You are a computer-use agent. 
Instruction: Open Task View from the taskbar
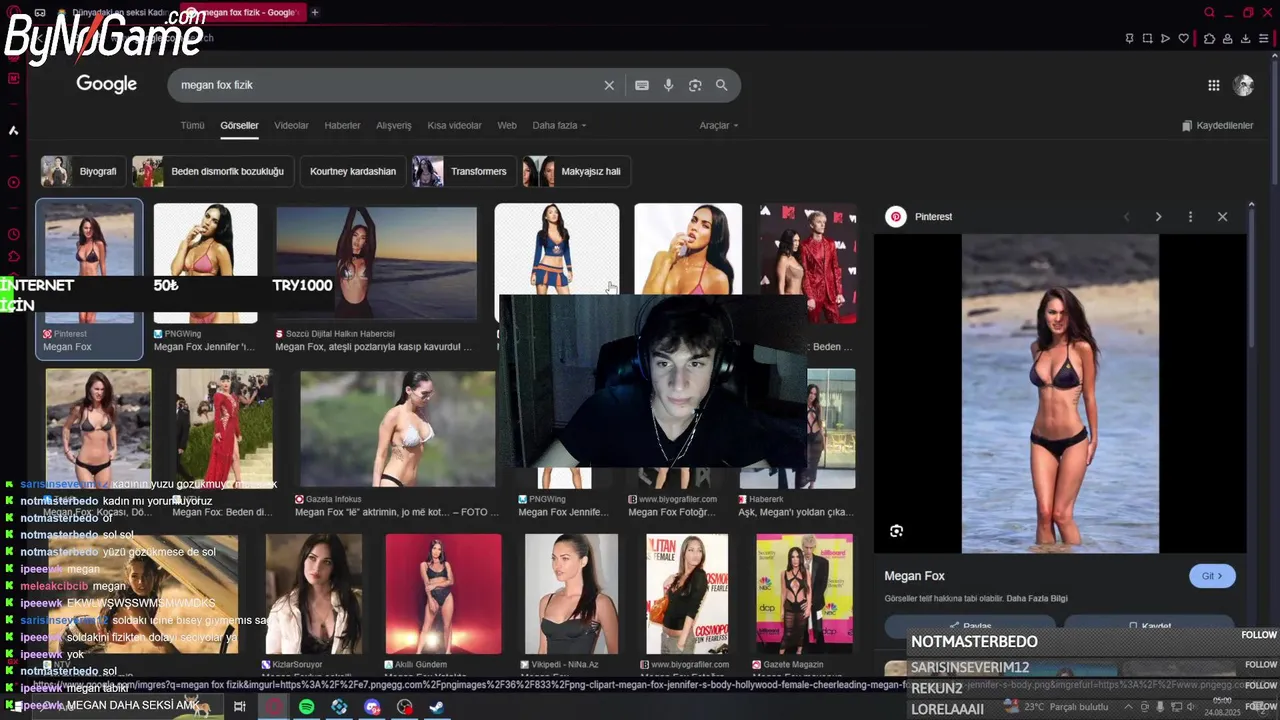[x=240, y=707]
